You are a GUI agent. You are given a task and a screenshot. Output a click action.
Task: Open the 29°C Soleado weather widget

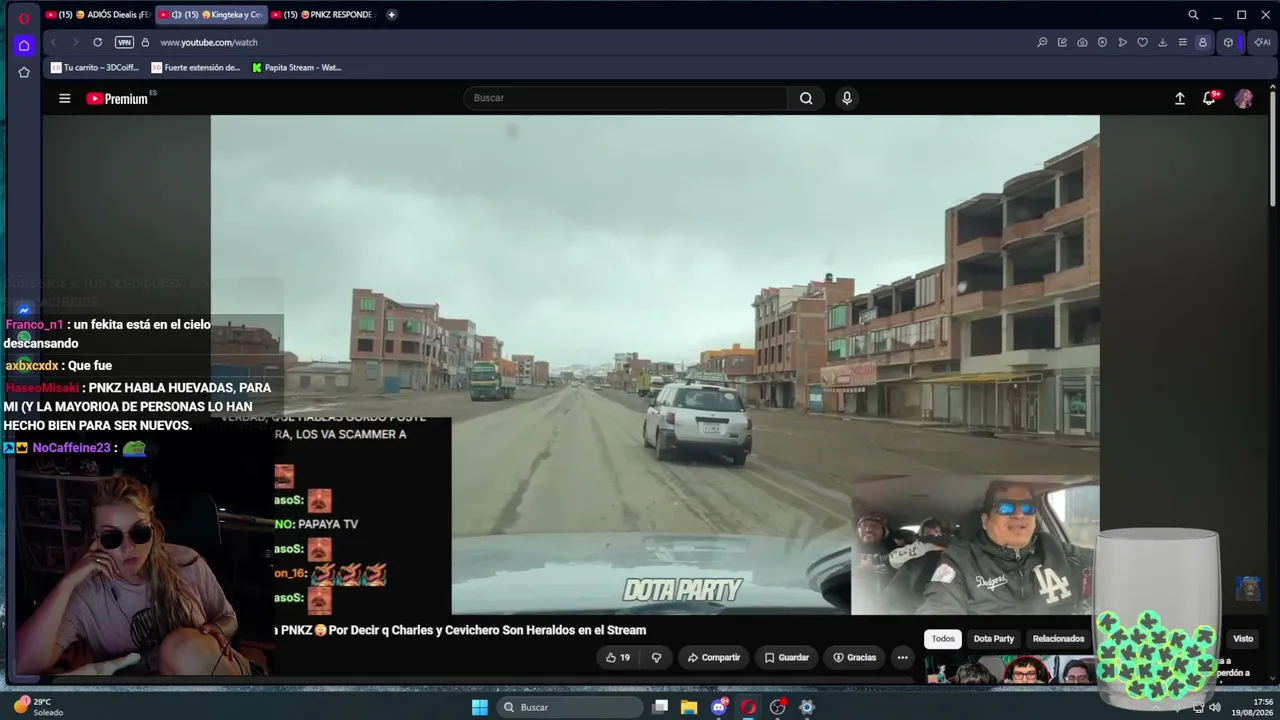[40, 707]
